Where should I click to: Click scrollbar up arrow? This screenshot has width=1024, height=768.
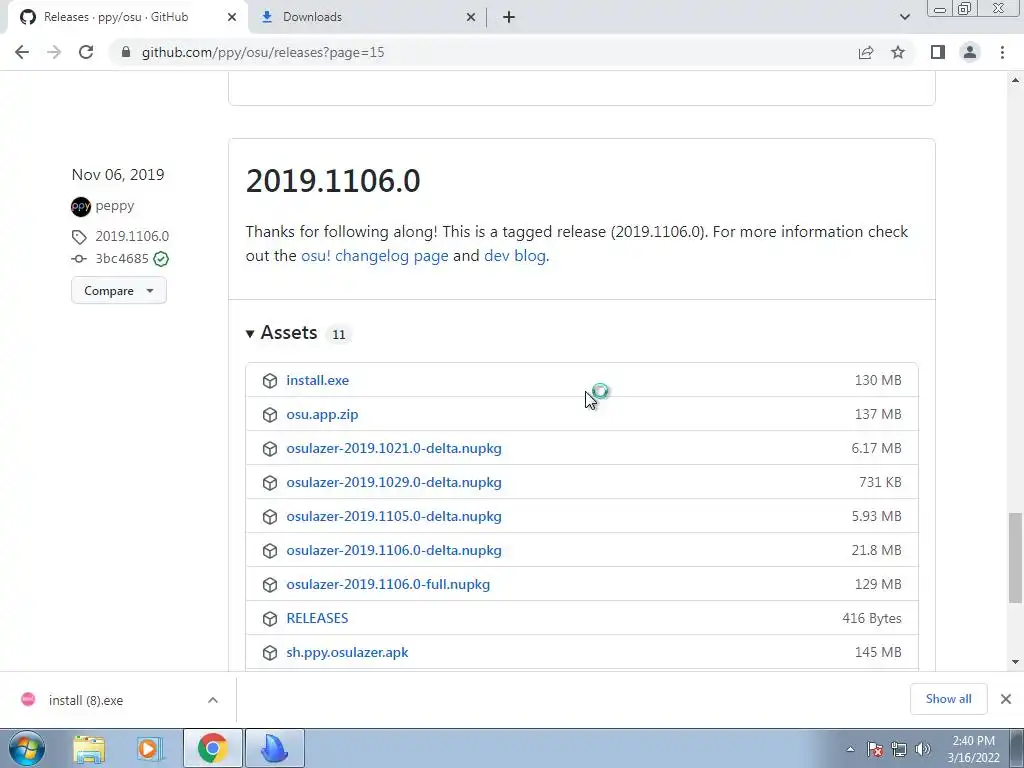tap(1015, 80)
